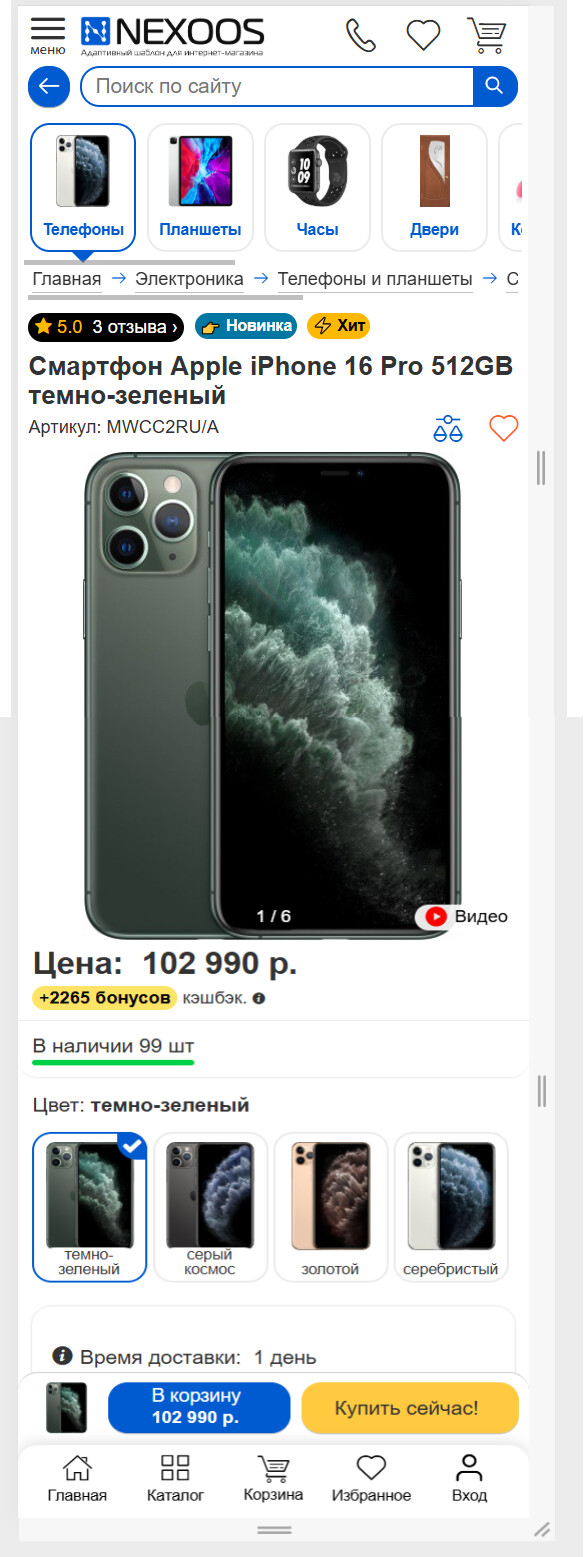
Task: Open the hamburger menu icon
Action: (x=47, y=35)
